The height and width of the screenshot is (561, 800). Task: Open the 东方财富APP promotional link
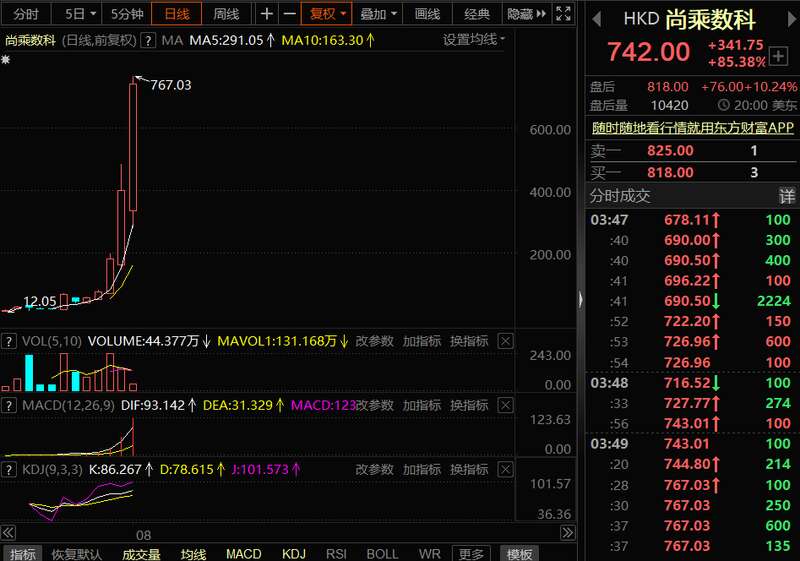(692, 128)
